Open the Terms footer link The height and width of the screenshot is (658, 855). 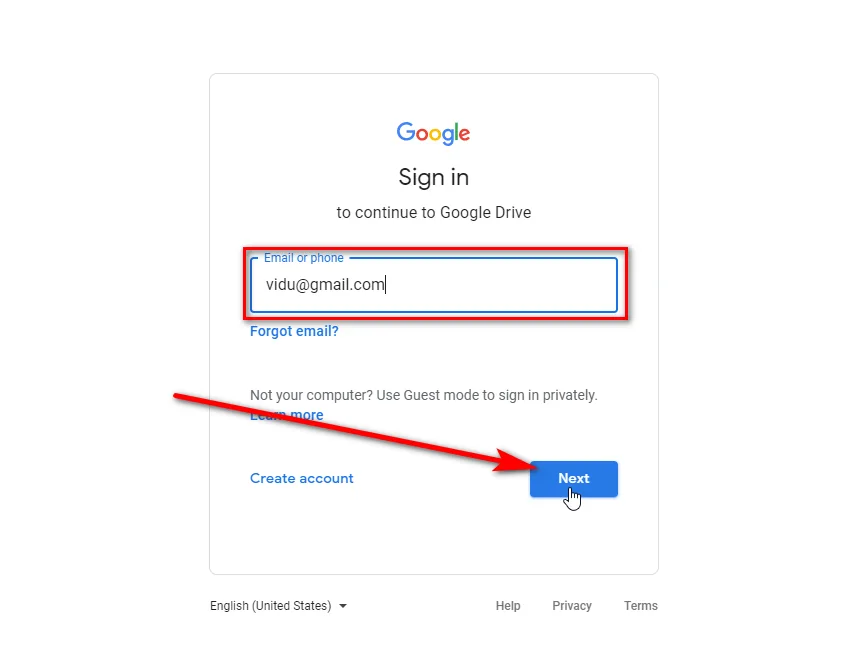click(641, 606)
